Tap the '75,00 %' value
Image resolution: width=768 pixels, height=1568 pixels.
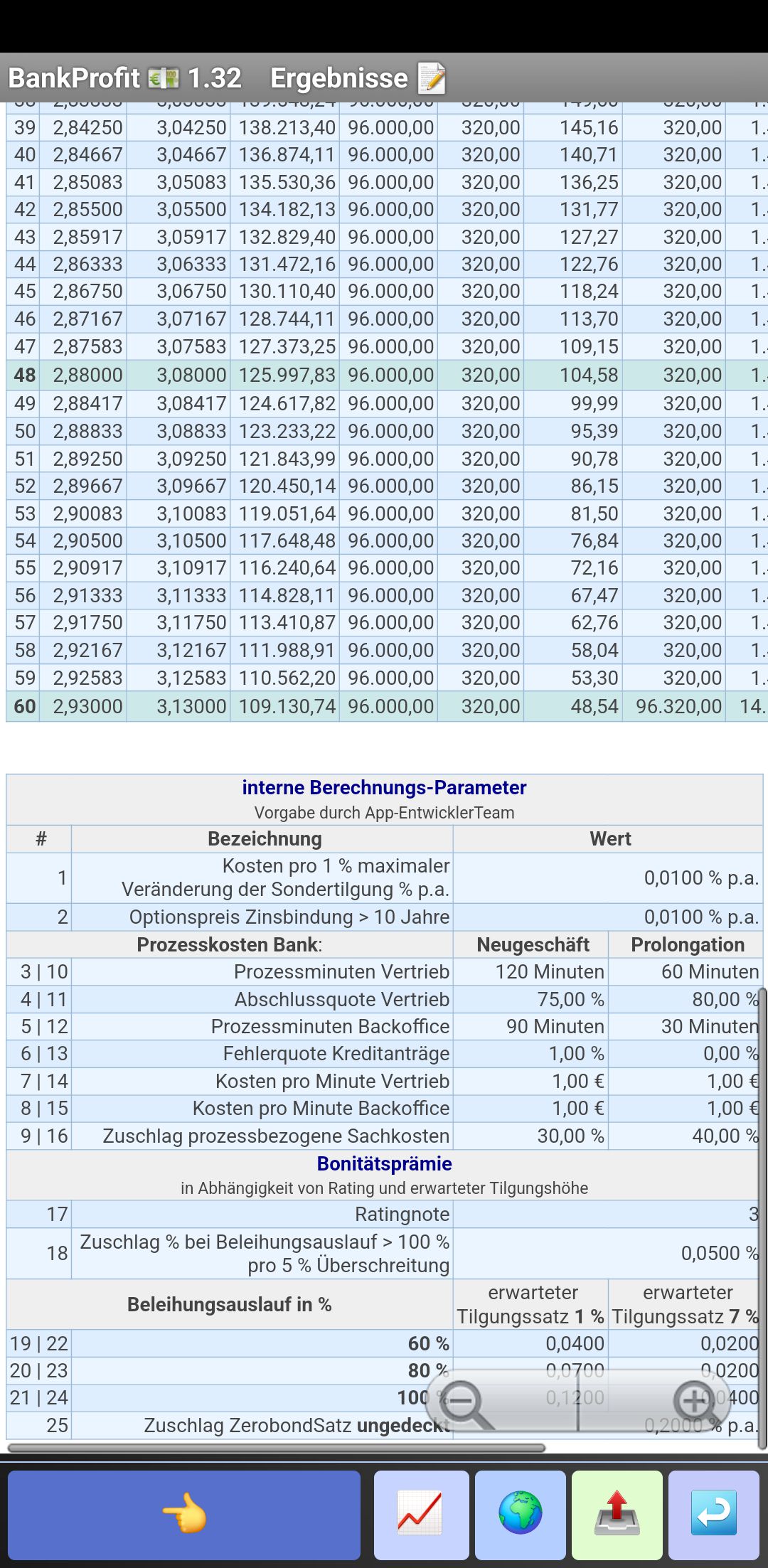(570, 999)
